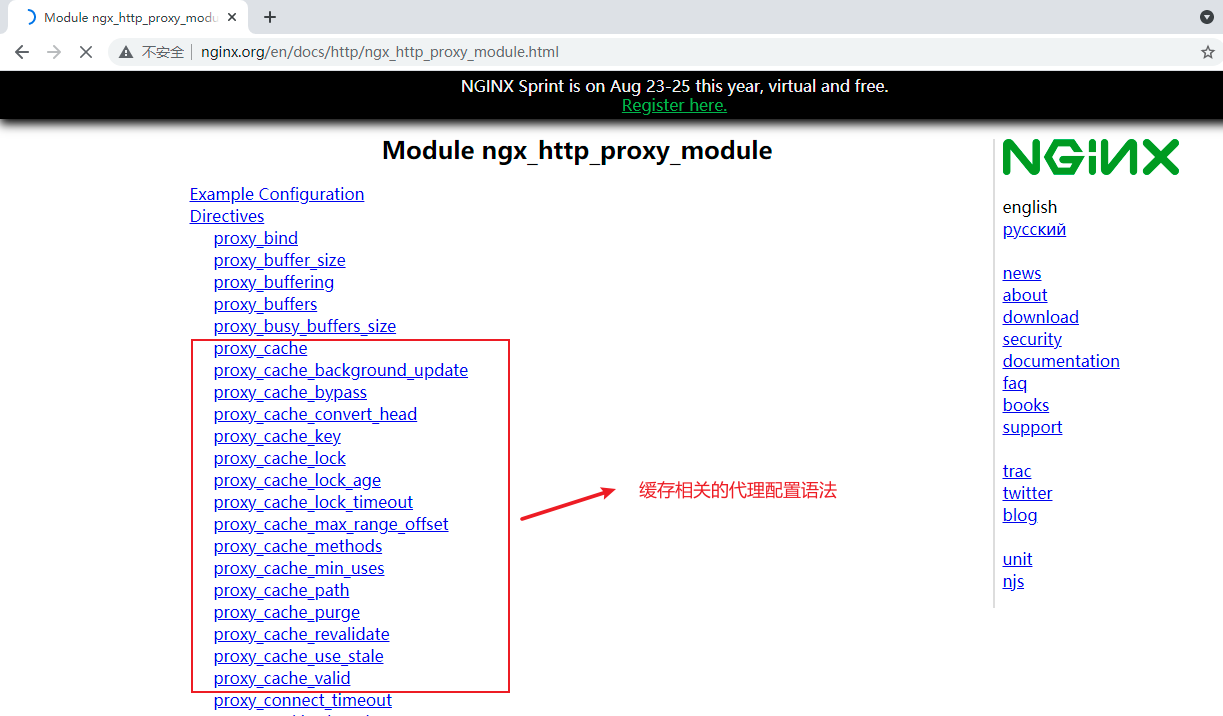1223x716 pixels.
Task: Stop loading the page with the X icon
Action: (86, 52)
